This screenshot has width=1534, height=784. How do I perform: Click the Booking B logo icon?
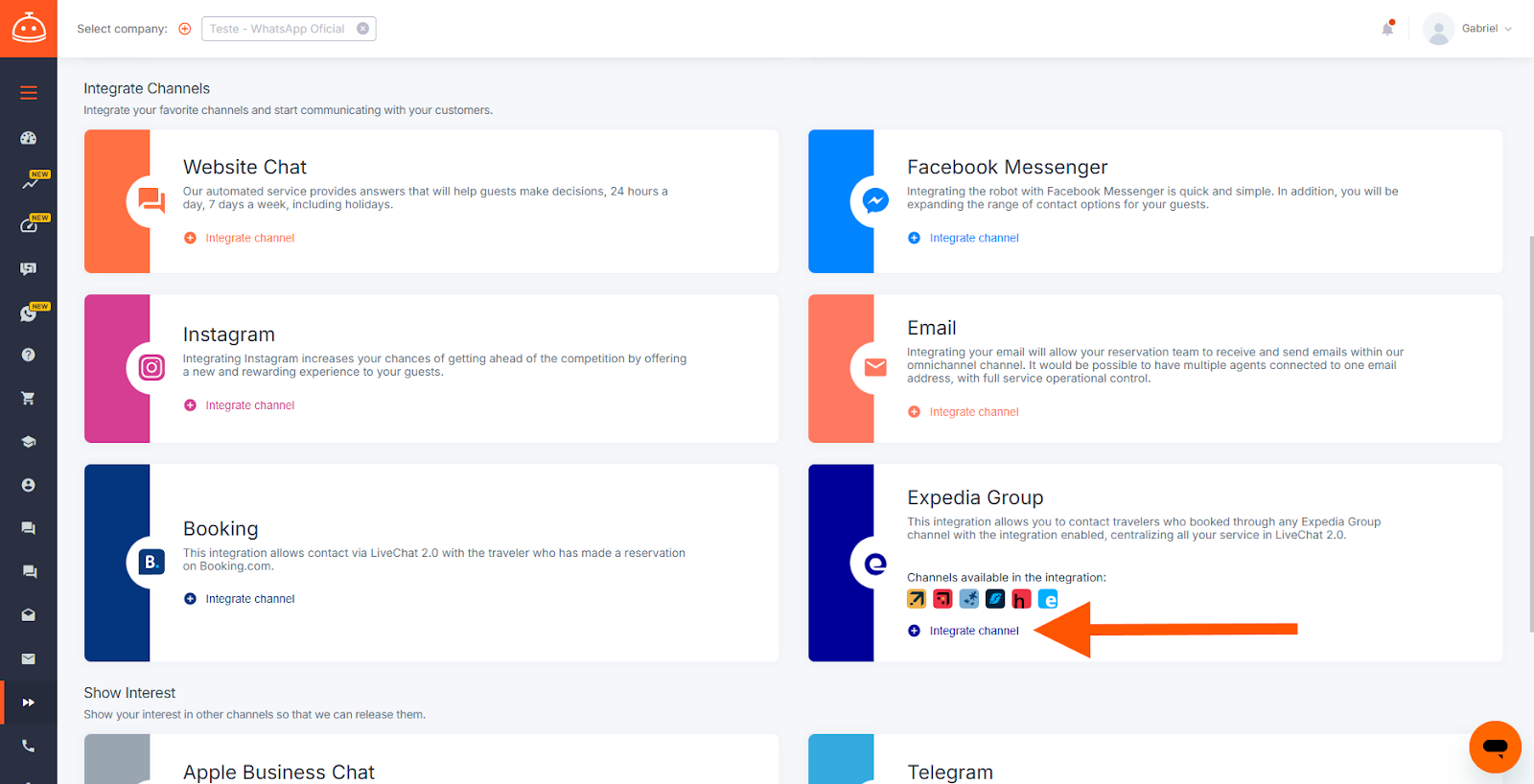(151, 562)
